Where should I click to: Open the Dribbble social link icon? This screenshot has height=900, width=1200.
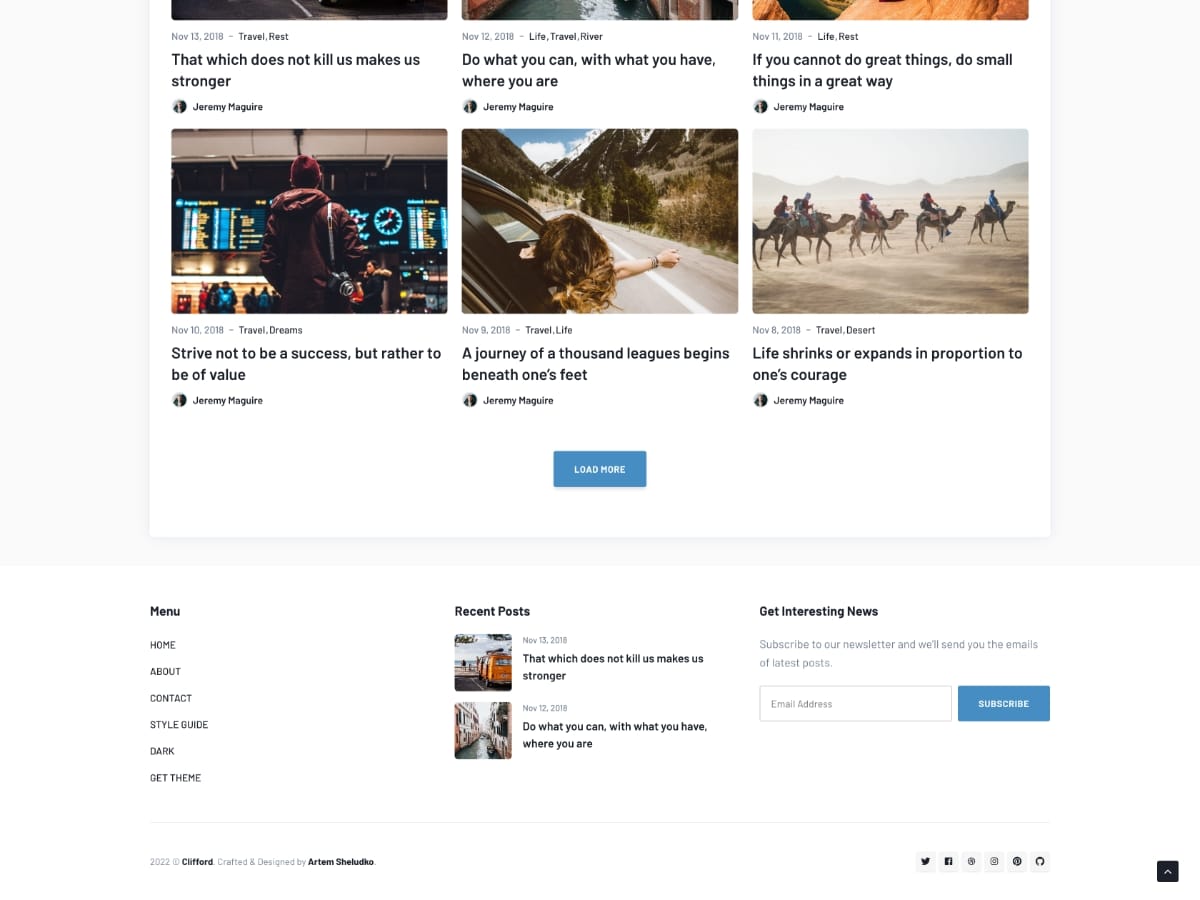pyautogui.click(x=971, y=861)
